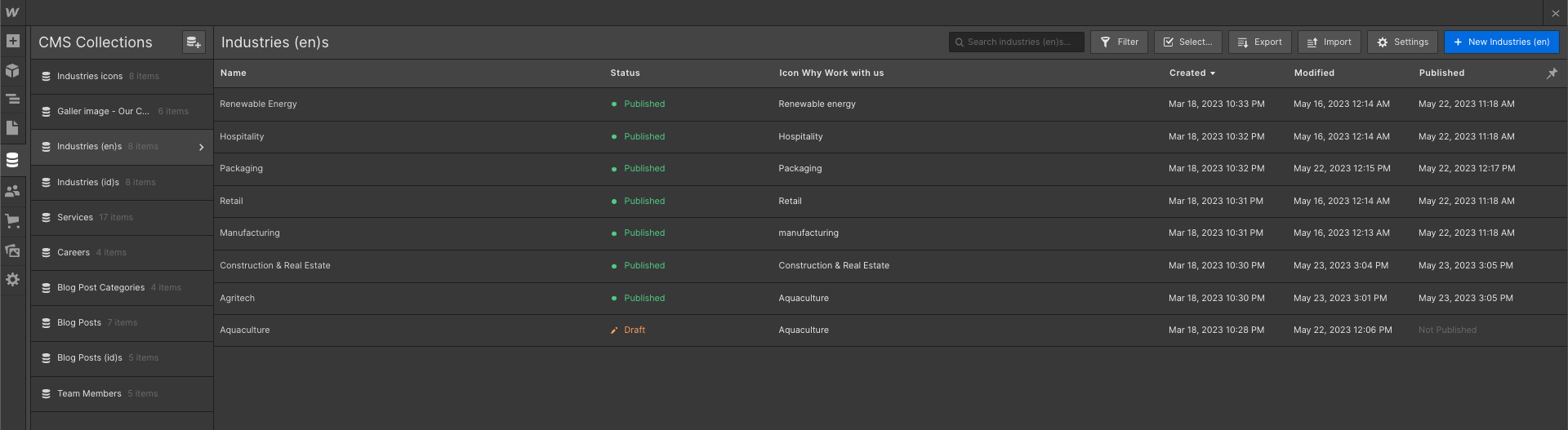Expand the Industries (en)s collection chevron

click(x=201, y=148)
